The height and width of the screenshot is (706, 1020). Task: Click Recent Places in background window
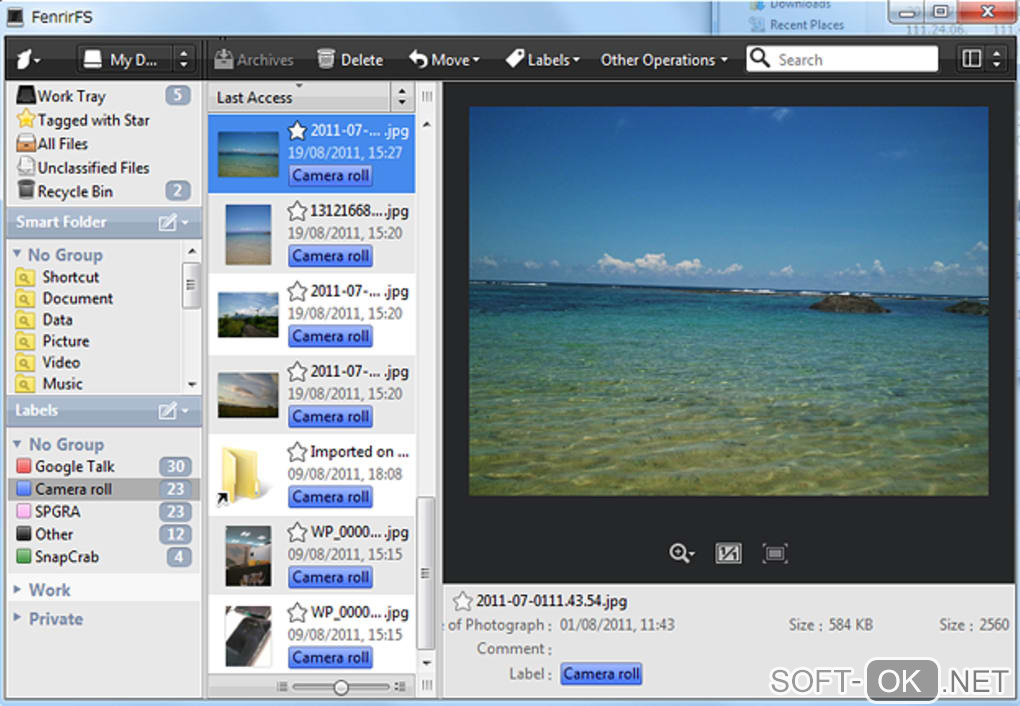click(807, 25)
